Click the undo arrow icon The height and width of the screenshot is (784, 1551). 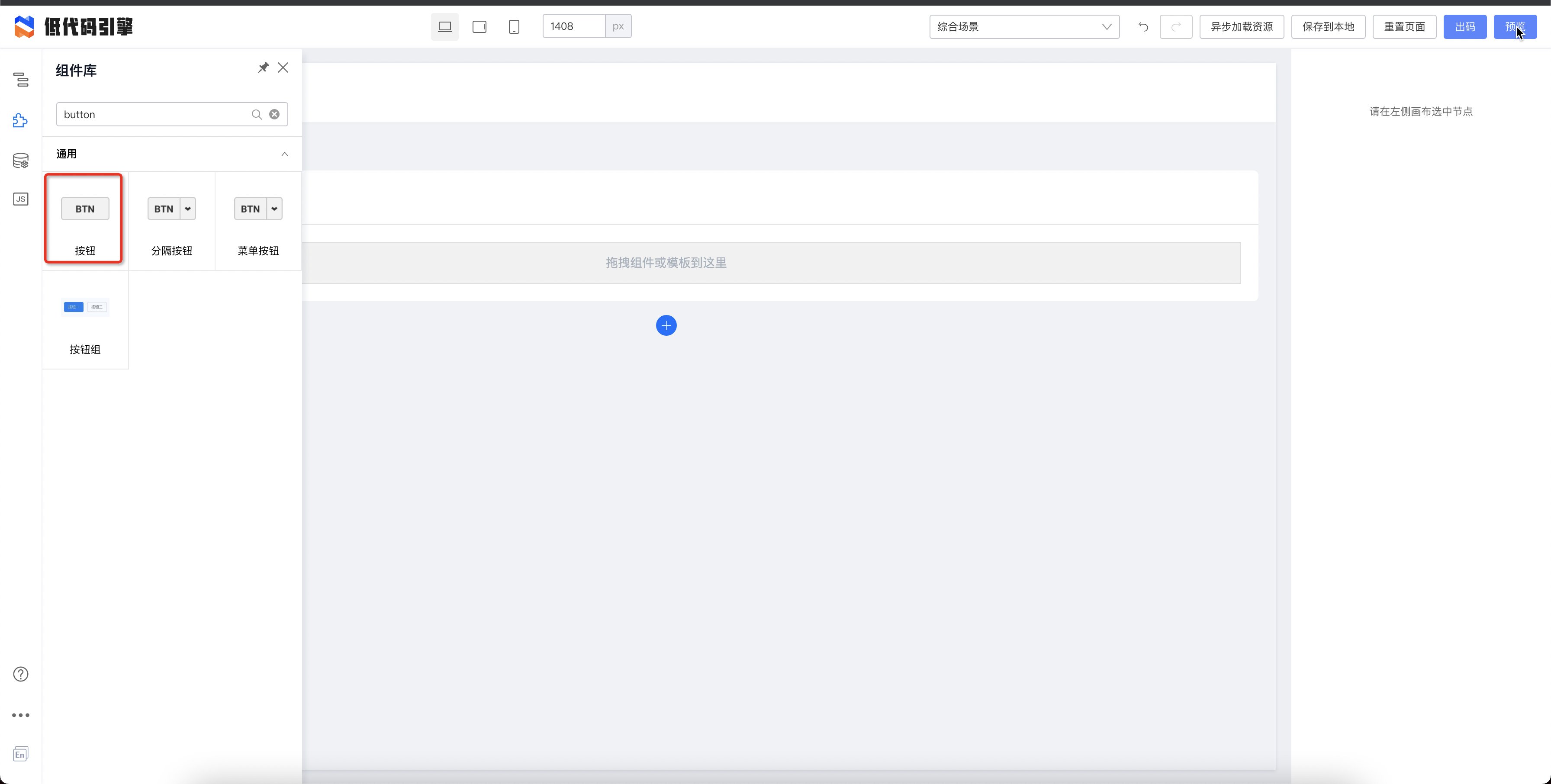coord(1143,26)
